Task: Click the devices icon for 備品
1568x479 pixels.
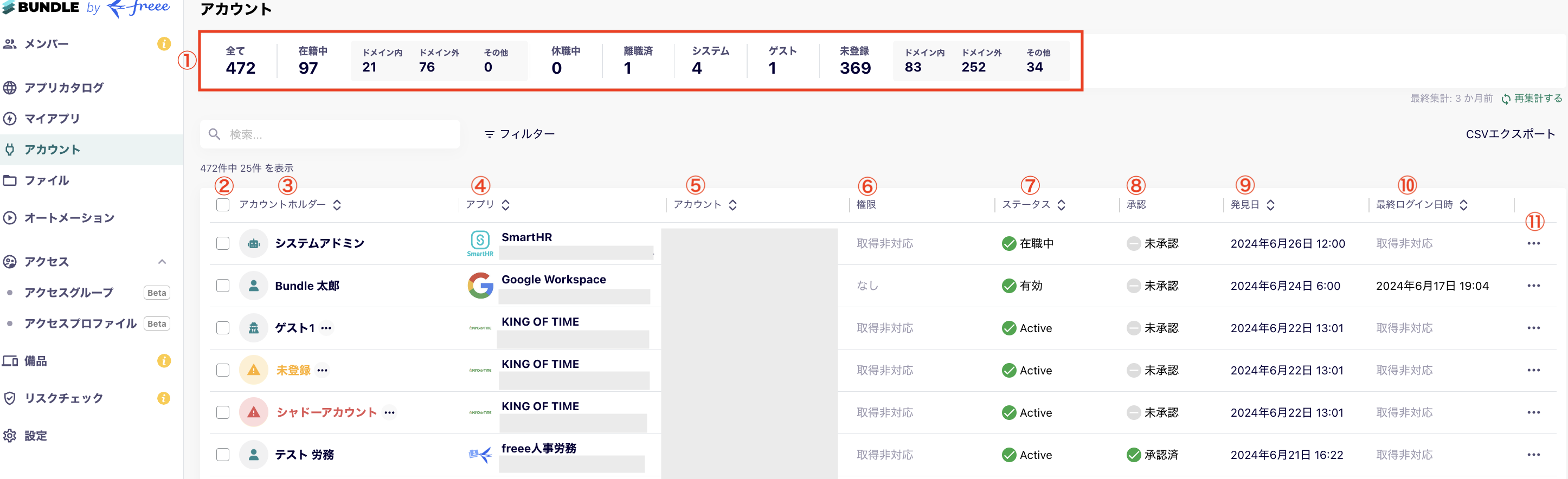Action: [10, 361]
